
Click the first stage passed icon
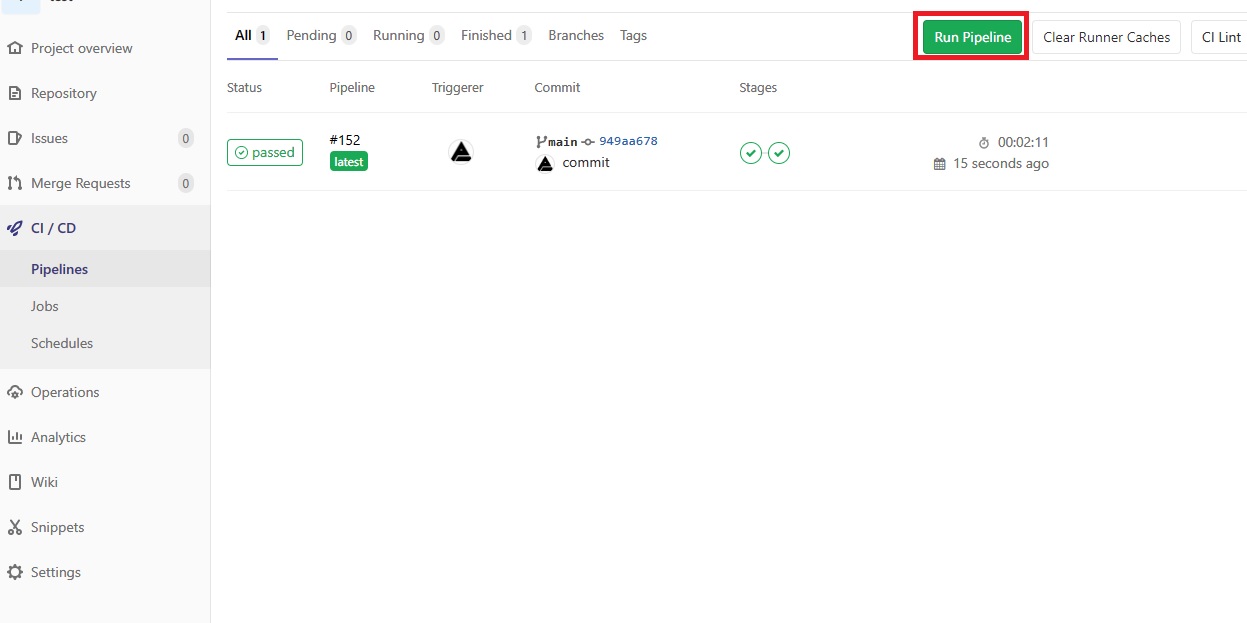pyautogui.click(x=751, y=153)
